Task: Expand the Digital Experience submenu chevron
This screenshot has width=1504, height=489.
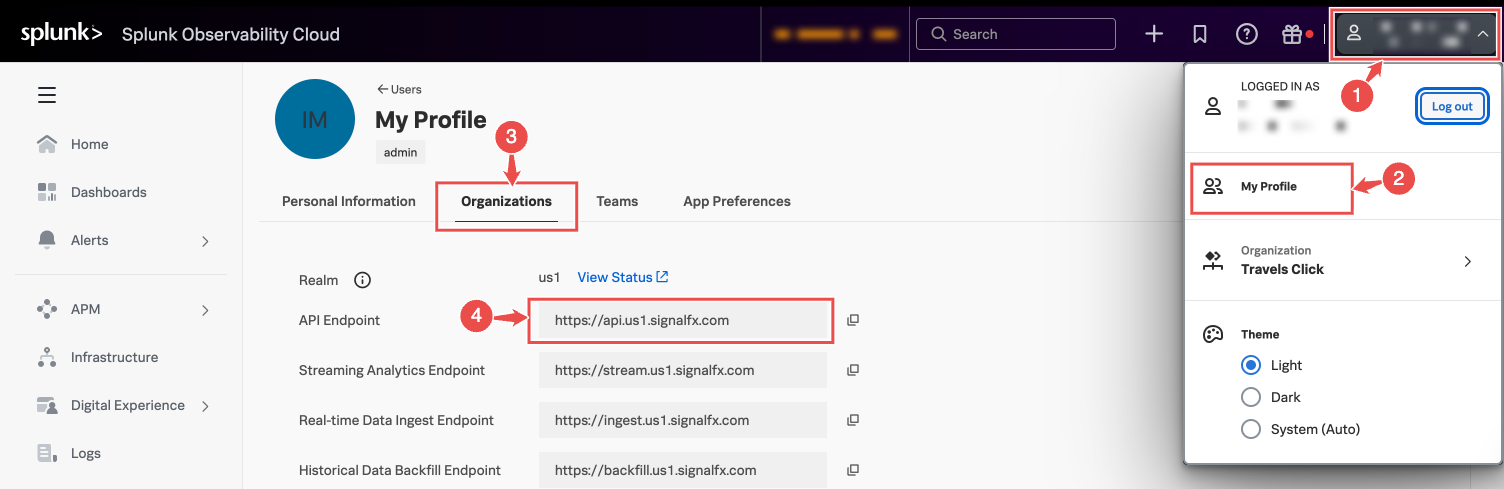Action: [205, 406]
